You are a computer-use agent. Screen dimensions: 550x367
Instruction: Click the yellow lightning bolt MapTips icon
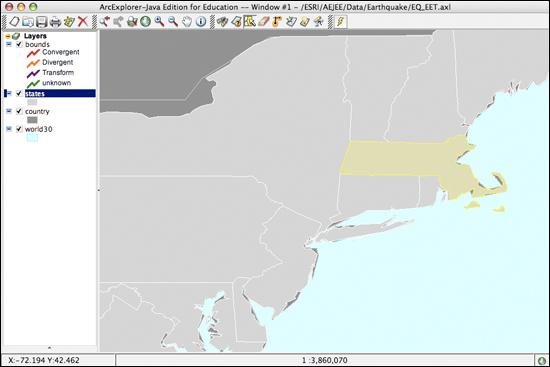[340, 22]
